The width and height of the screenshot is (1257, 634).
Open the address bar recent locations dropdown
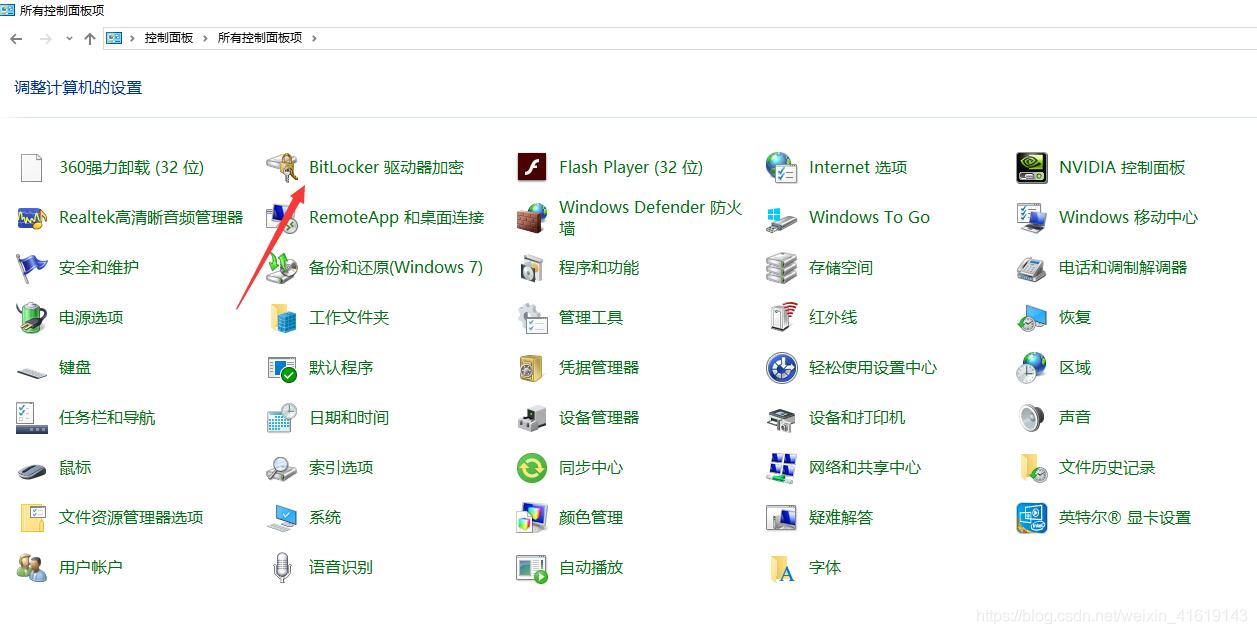68,37
